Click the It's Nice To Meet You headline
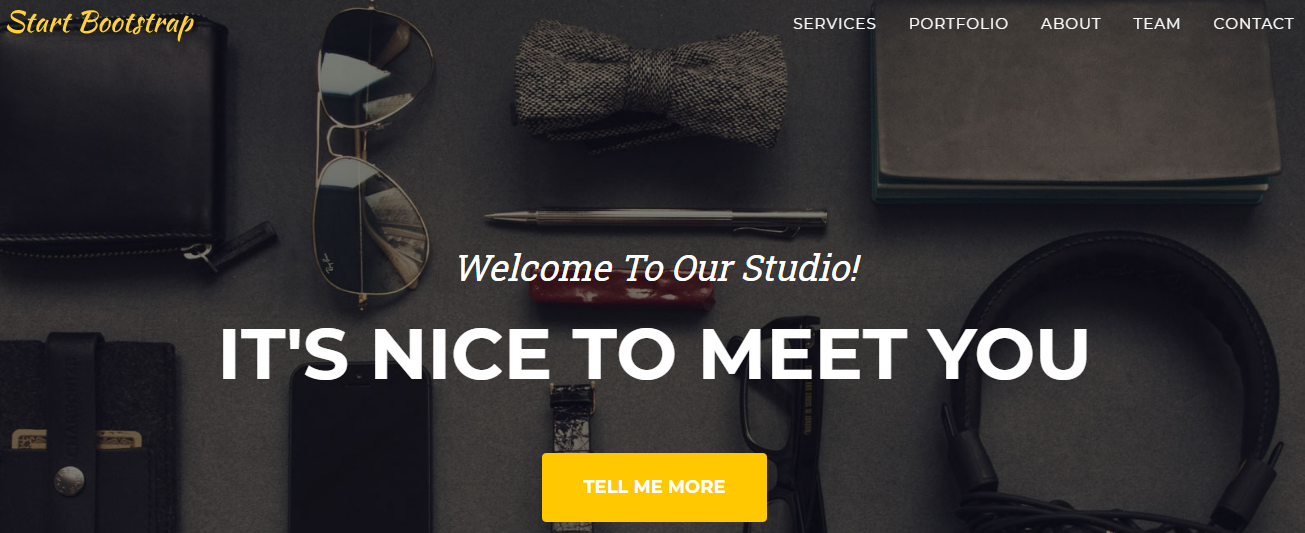The image size is (1305, 533). pyautogui.click(x=654, y=354)
